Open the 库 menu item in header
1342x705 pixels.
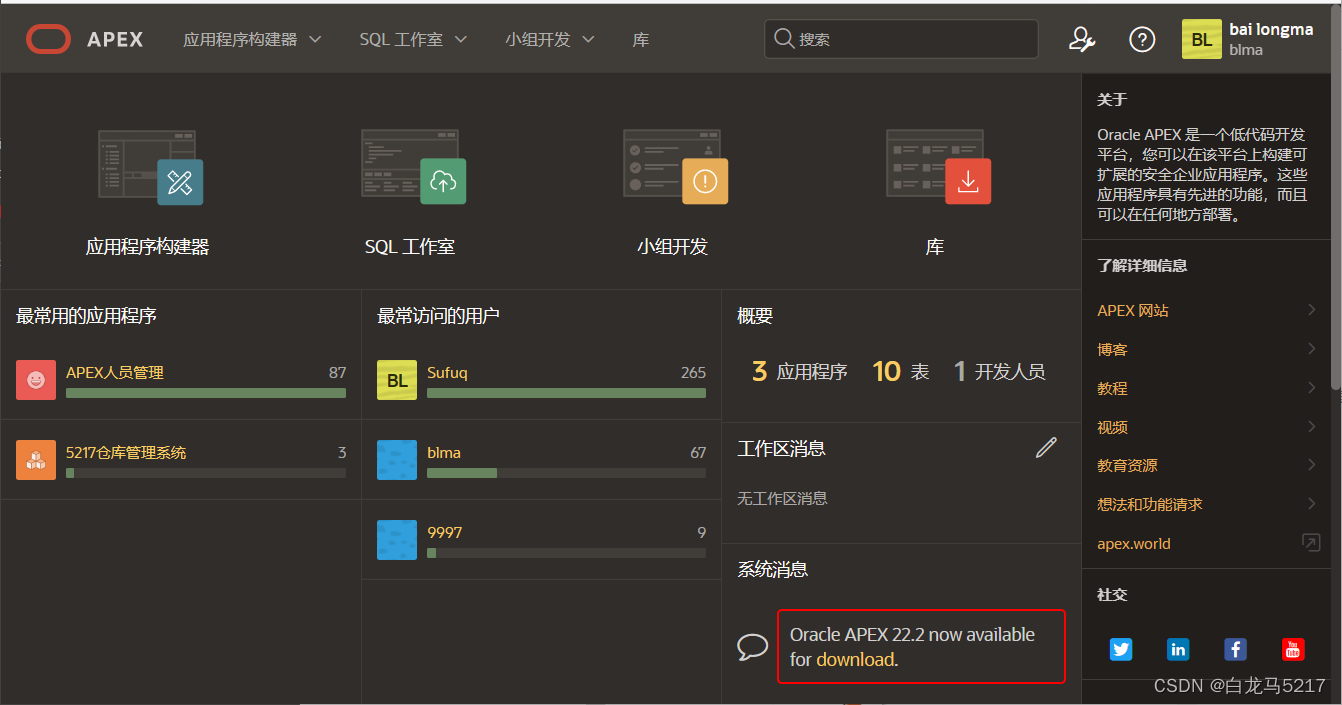coord(641,39)
